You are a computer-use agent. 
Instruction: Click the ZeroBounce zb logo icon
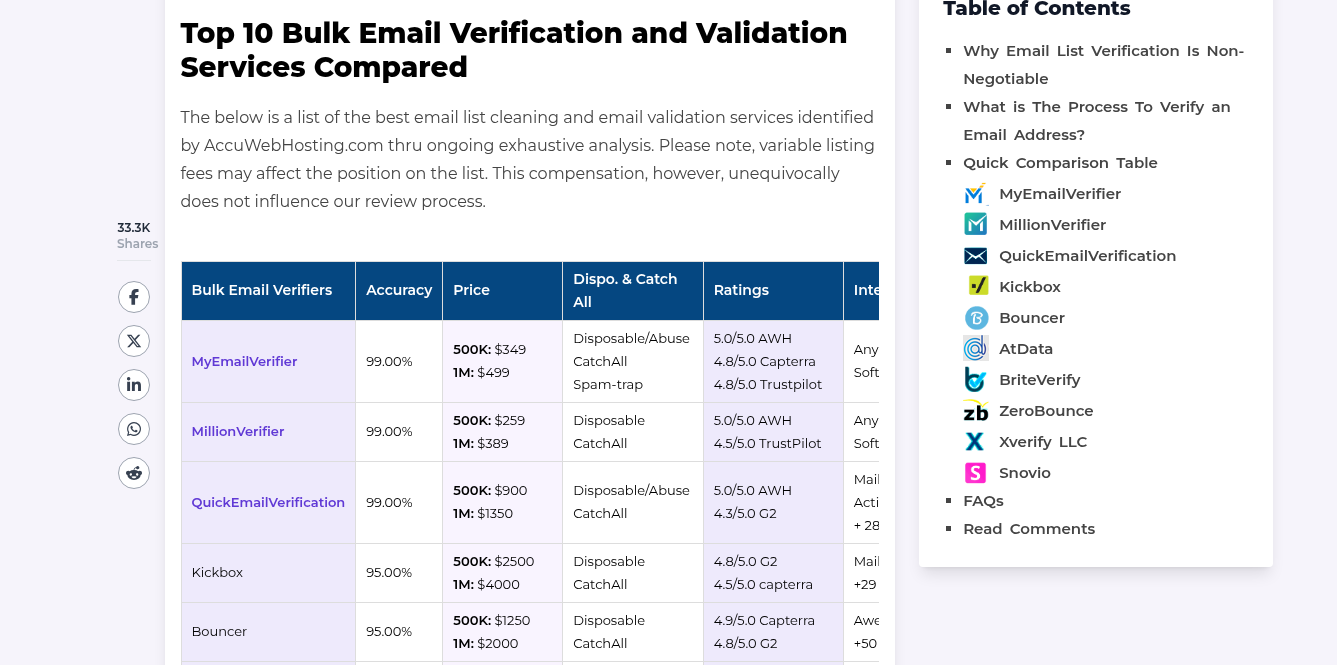[975, 411]
